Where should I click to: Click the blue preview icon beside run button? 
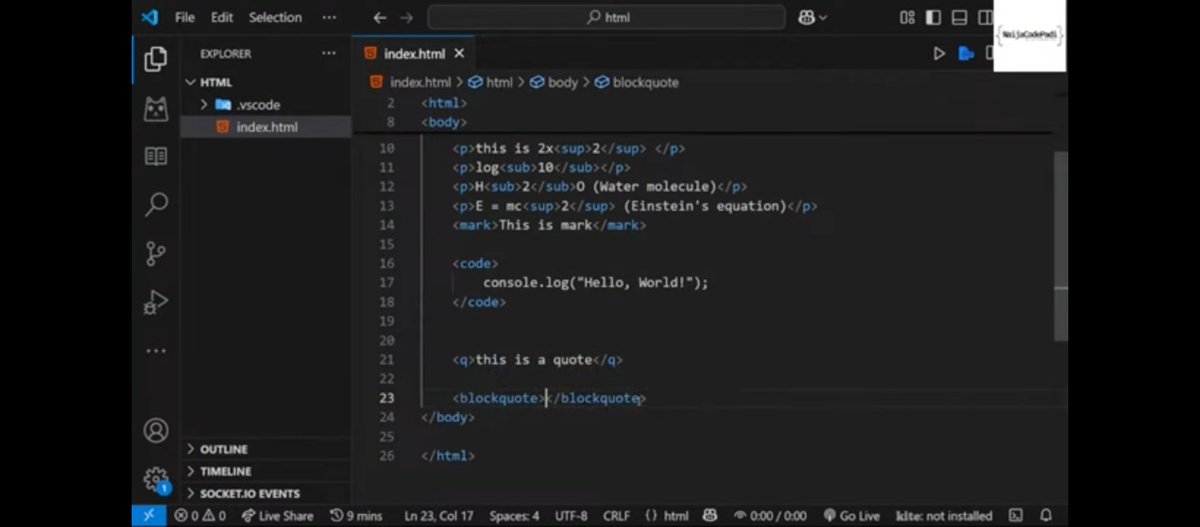[966, 53]
